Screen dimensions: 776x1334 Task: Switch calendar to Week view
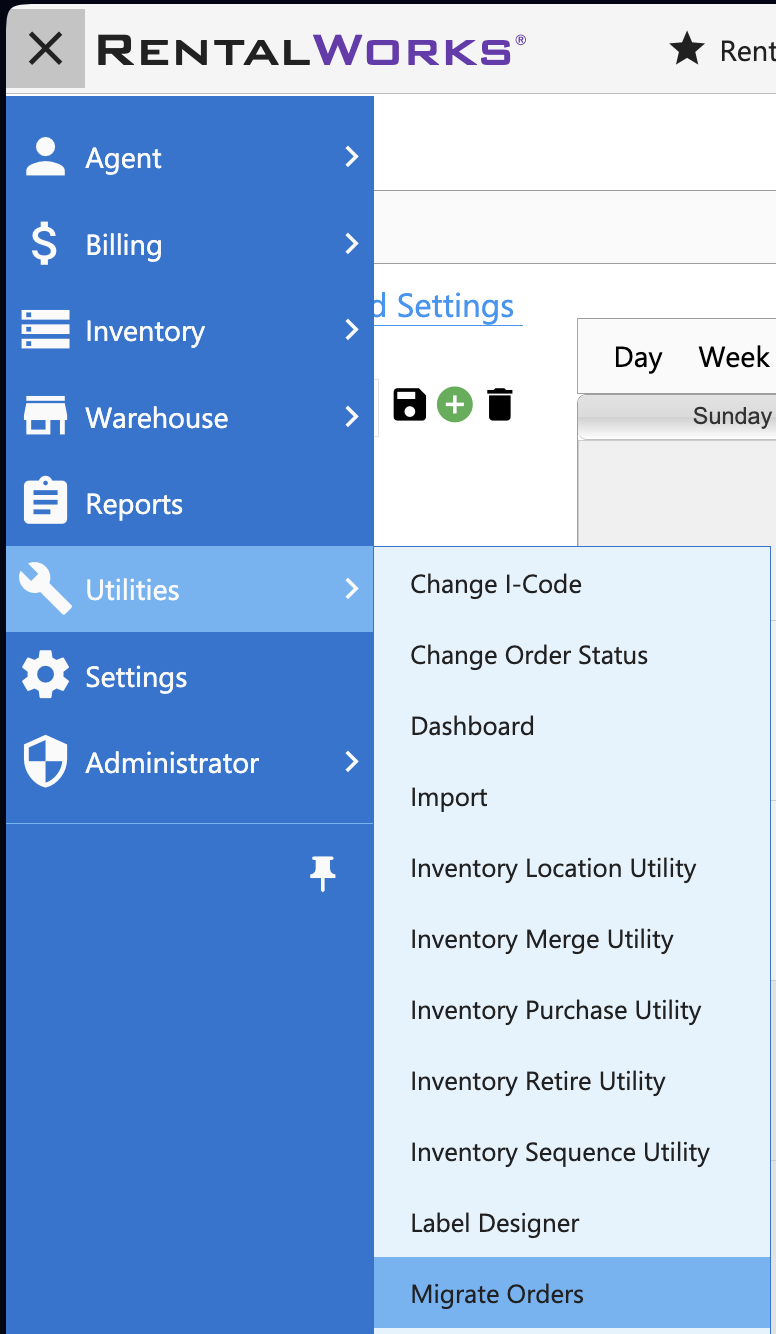[734, 357]
